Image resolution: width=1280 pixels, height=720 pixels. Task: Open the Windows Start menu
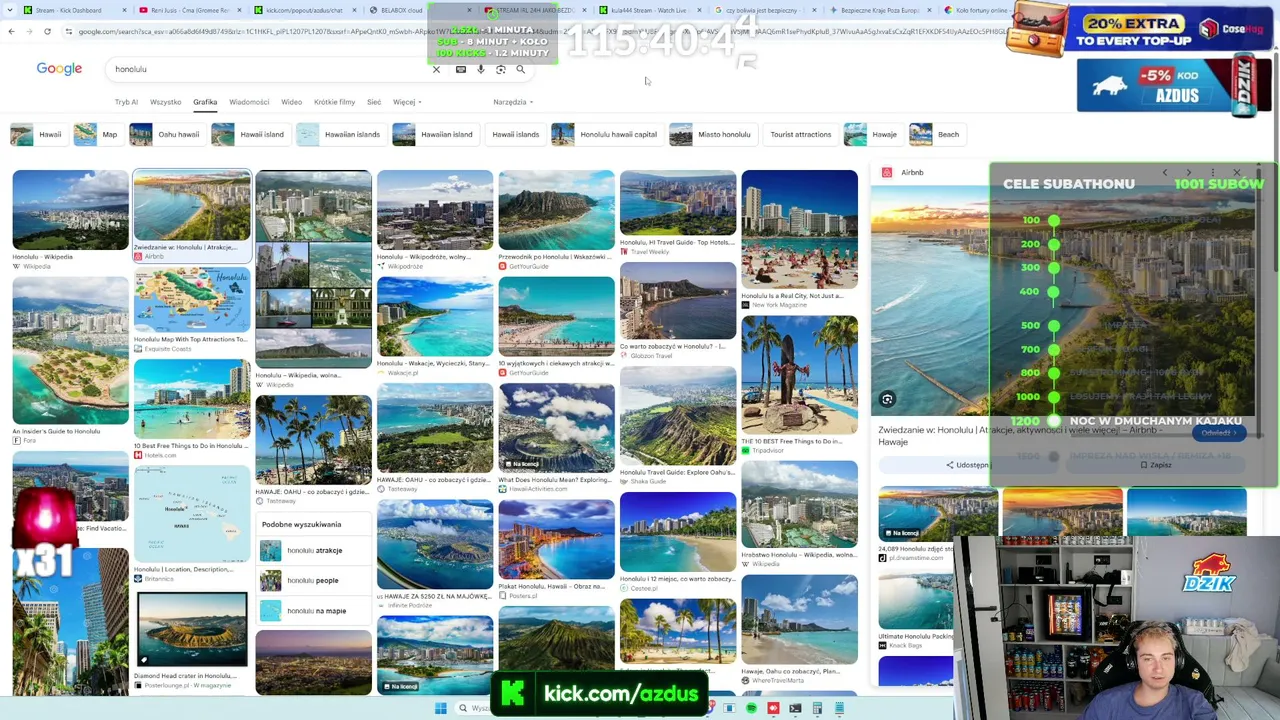[x=440, y=708]
